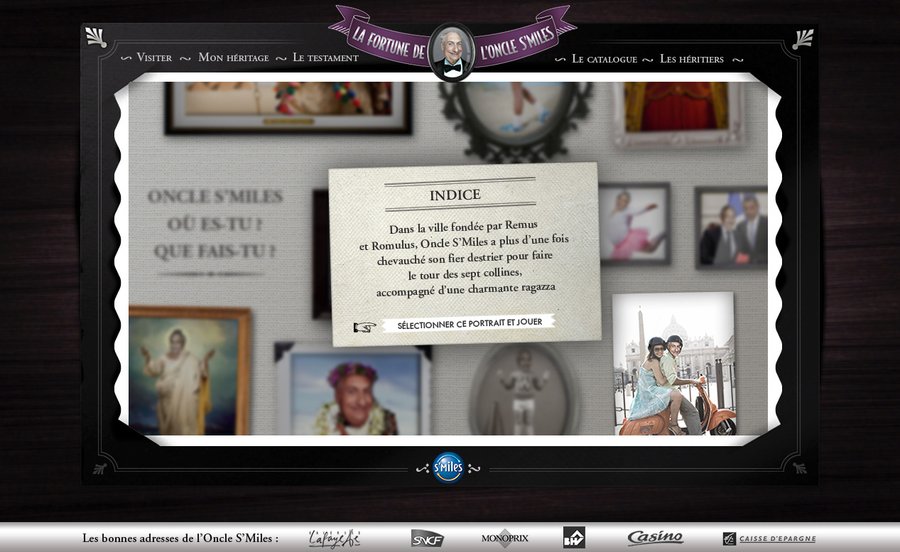900x552 pixels.
Task: Open the SNCF partner logo
Action: click(427, 538)
